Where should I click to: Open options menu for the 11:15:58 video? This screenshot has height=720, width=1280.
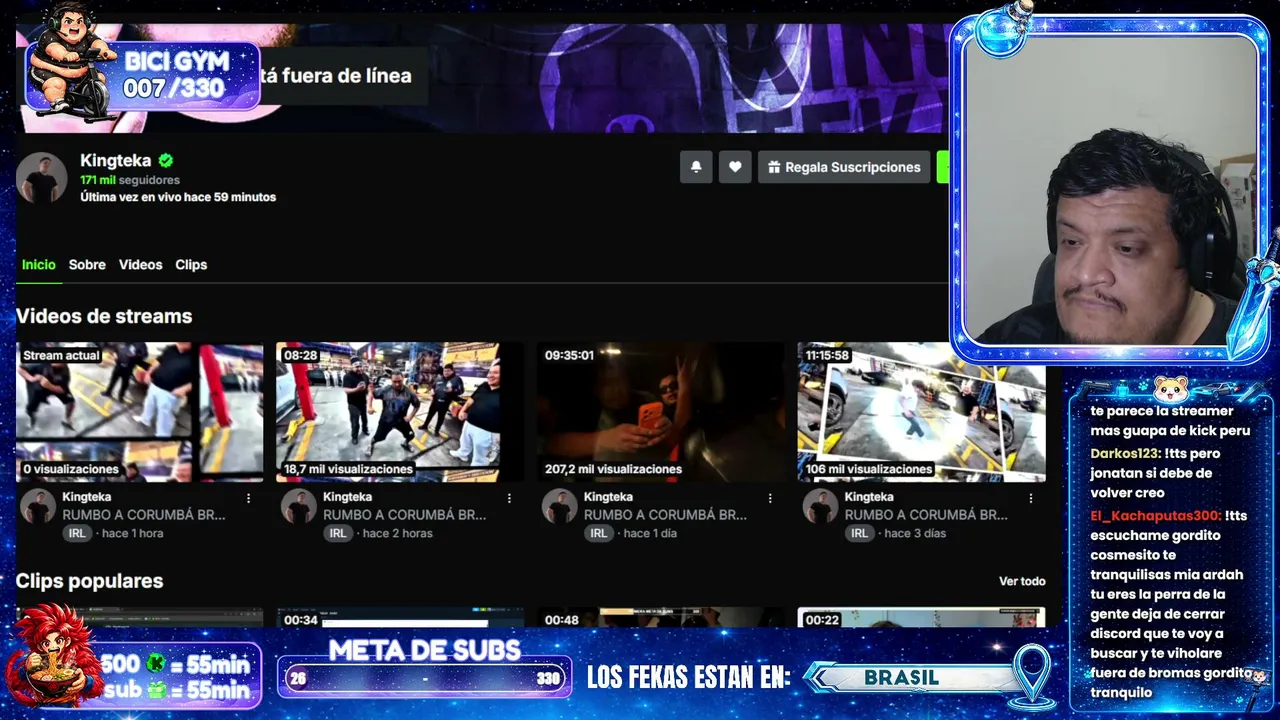coord(1031,498)
